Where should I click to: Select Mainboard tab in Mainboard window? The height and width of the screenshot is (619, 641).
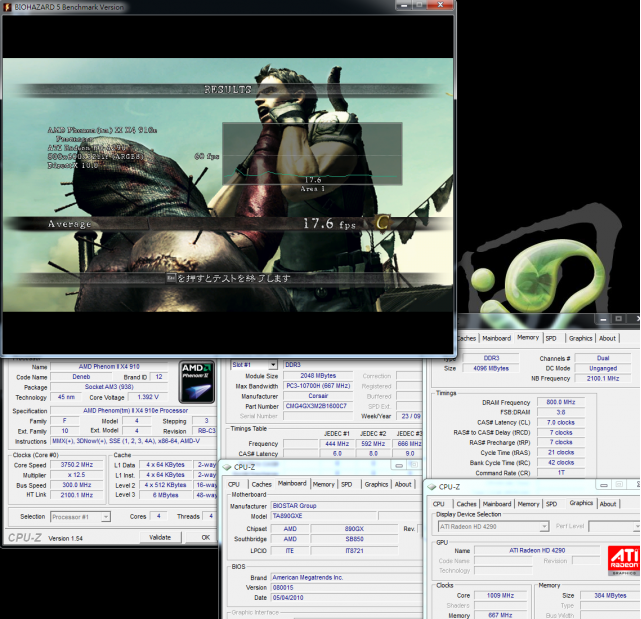(x=292, y=483)
